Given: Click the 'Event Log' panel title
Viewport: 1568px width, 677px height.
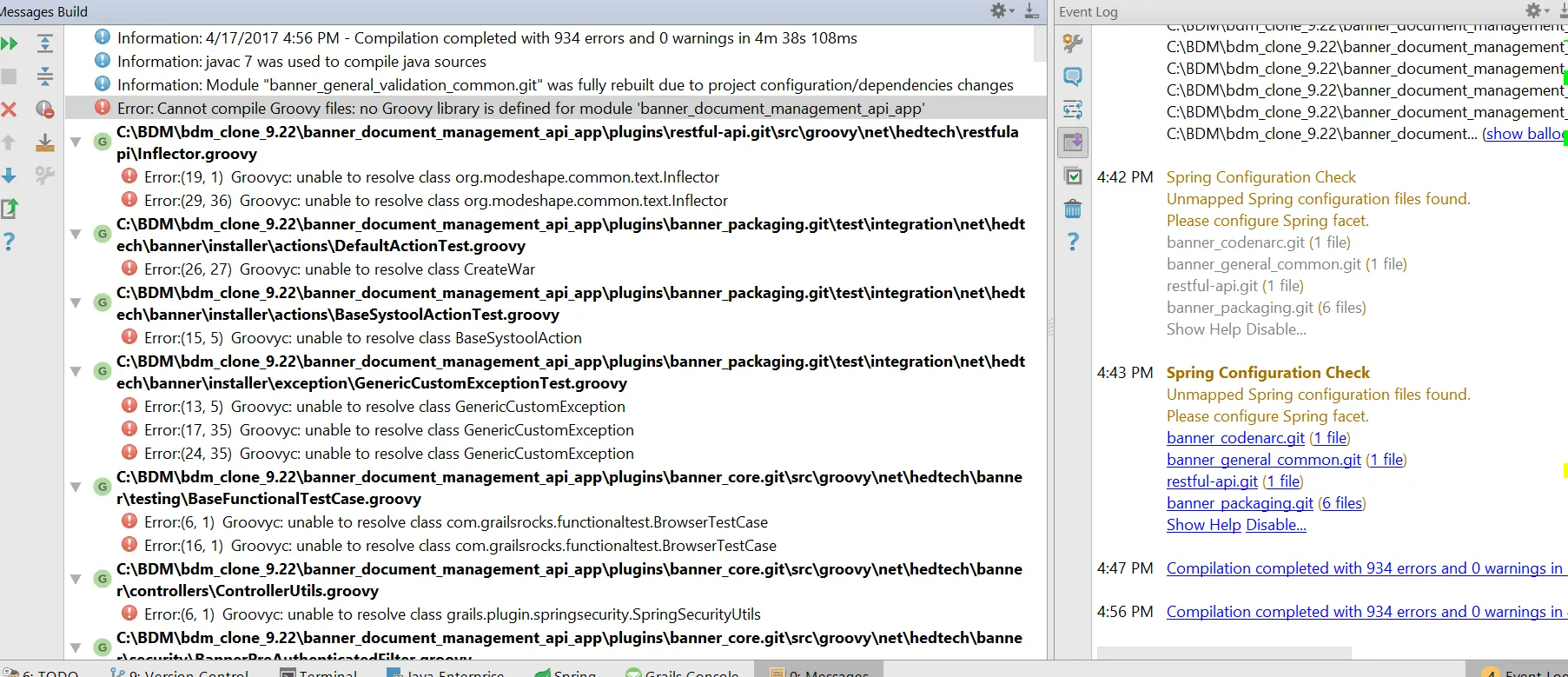Looking at the screenshot, I should (x=1088, y=11).
